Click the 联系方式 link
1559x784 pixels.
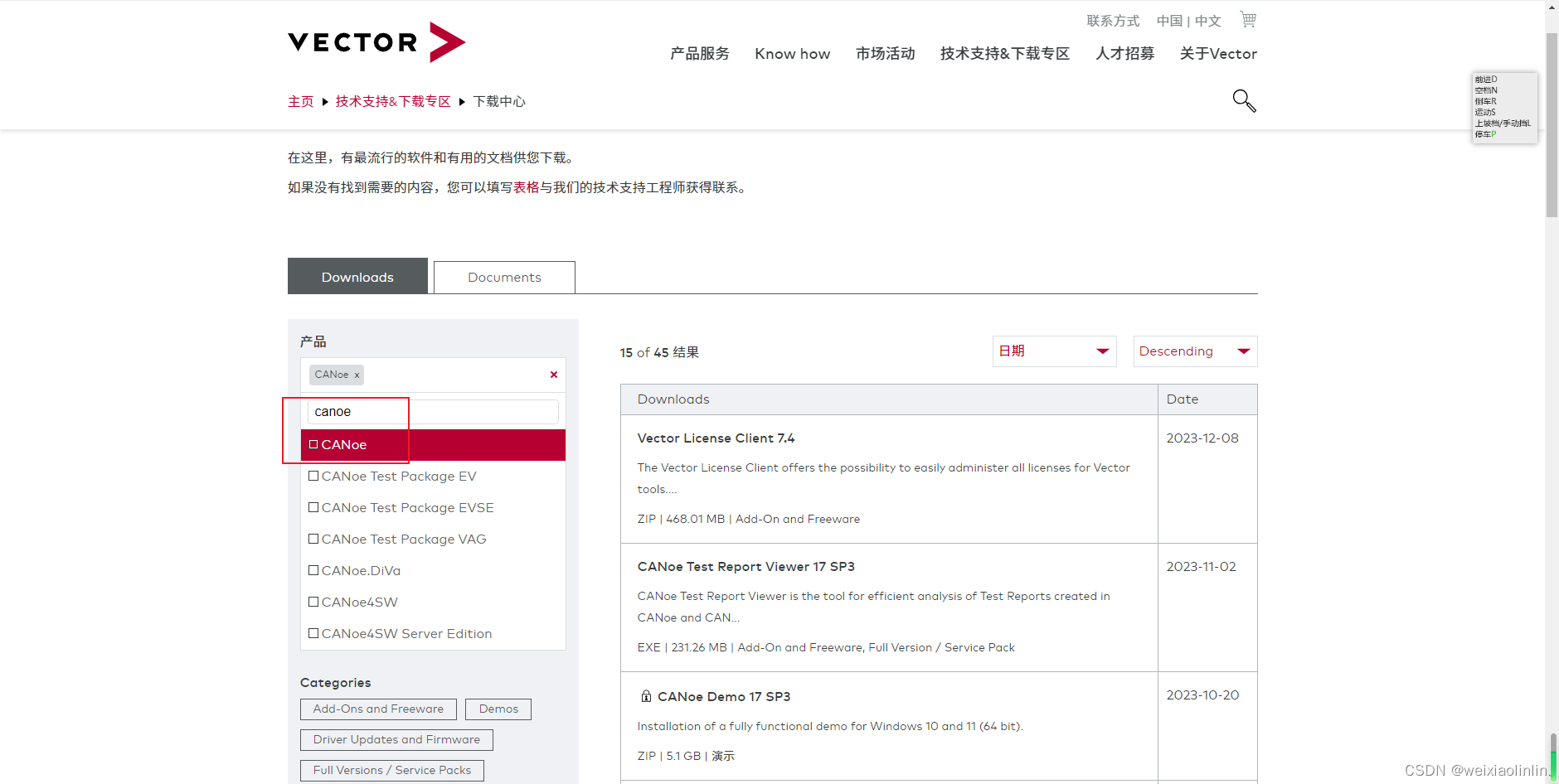coord(1113,21)
